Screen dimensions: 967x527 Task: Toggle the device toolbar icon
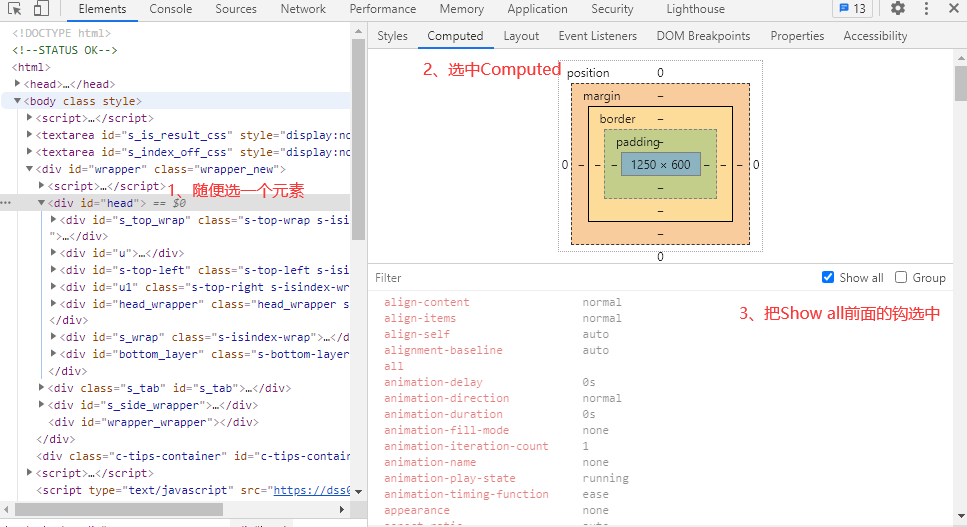point(41,9)
